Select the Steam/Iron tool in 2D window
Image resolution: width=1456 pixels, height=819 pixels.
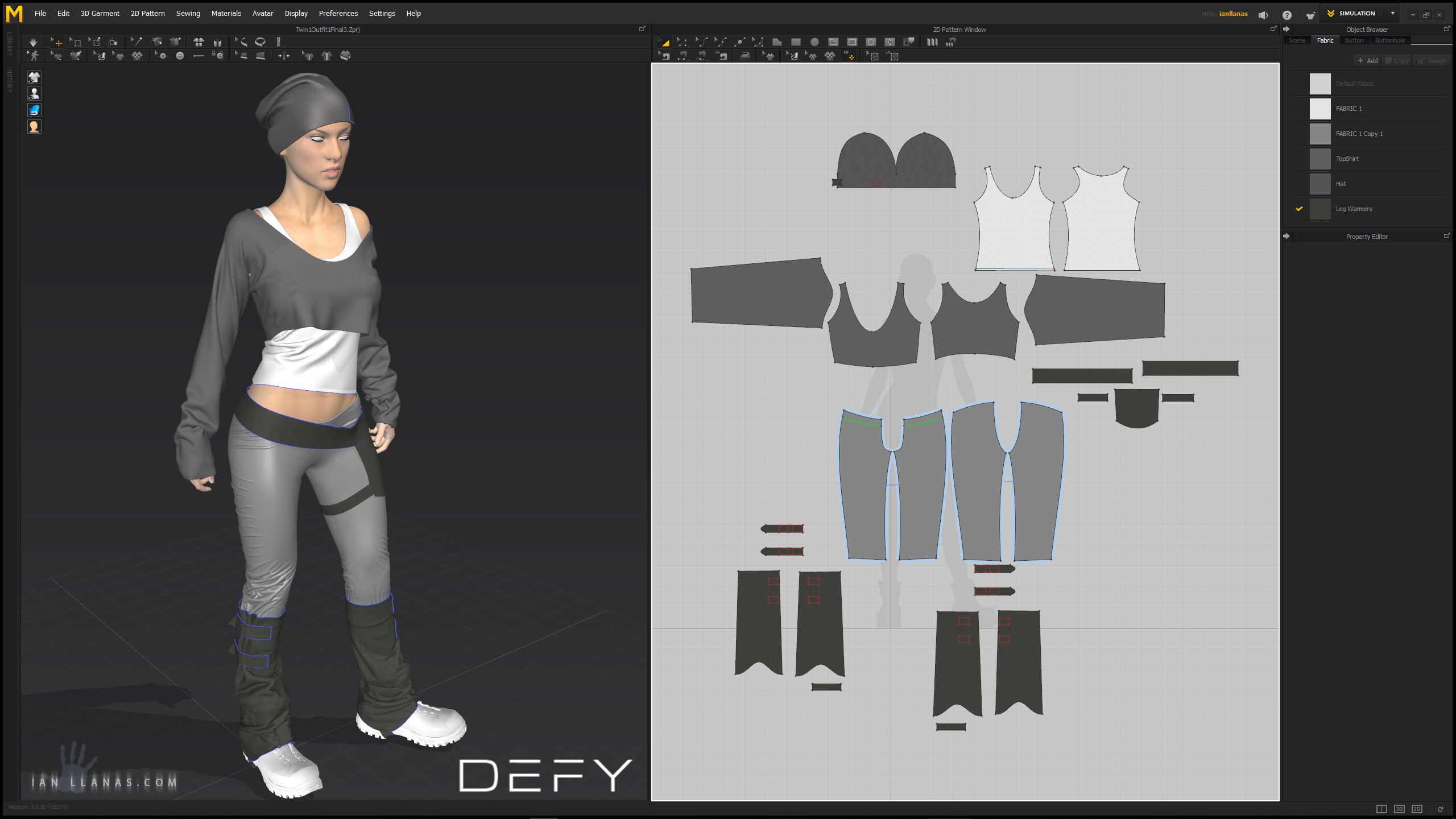click(744, 56)
